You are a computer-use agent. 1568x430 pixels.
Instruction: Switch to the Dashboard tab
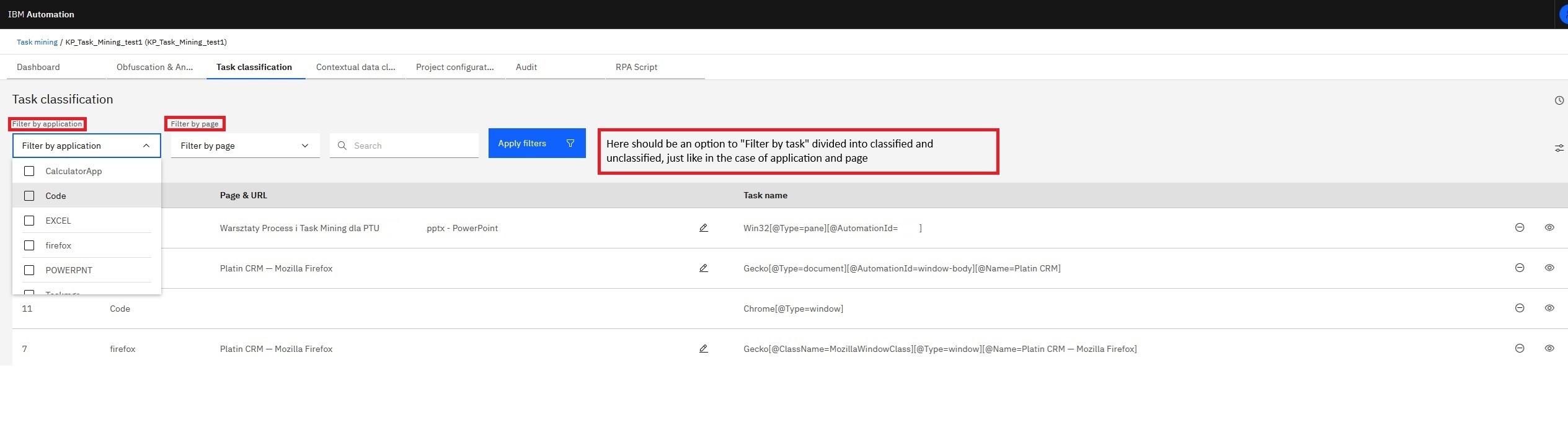pos(38,67)
